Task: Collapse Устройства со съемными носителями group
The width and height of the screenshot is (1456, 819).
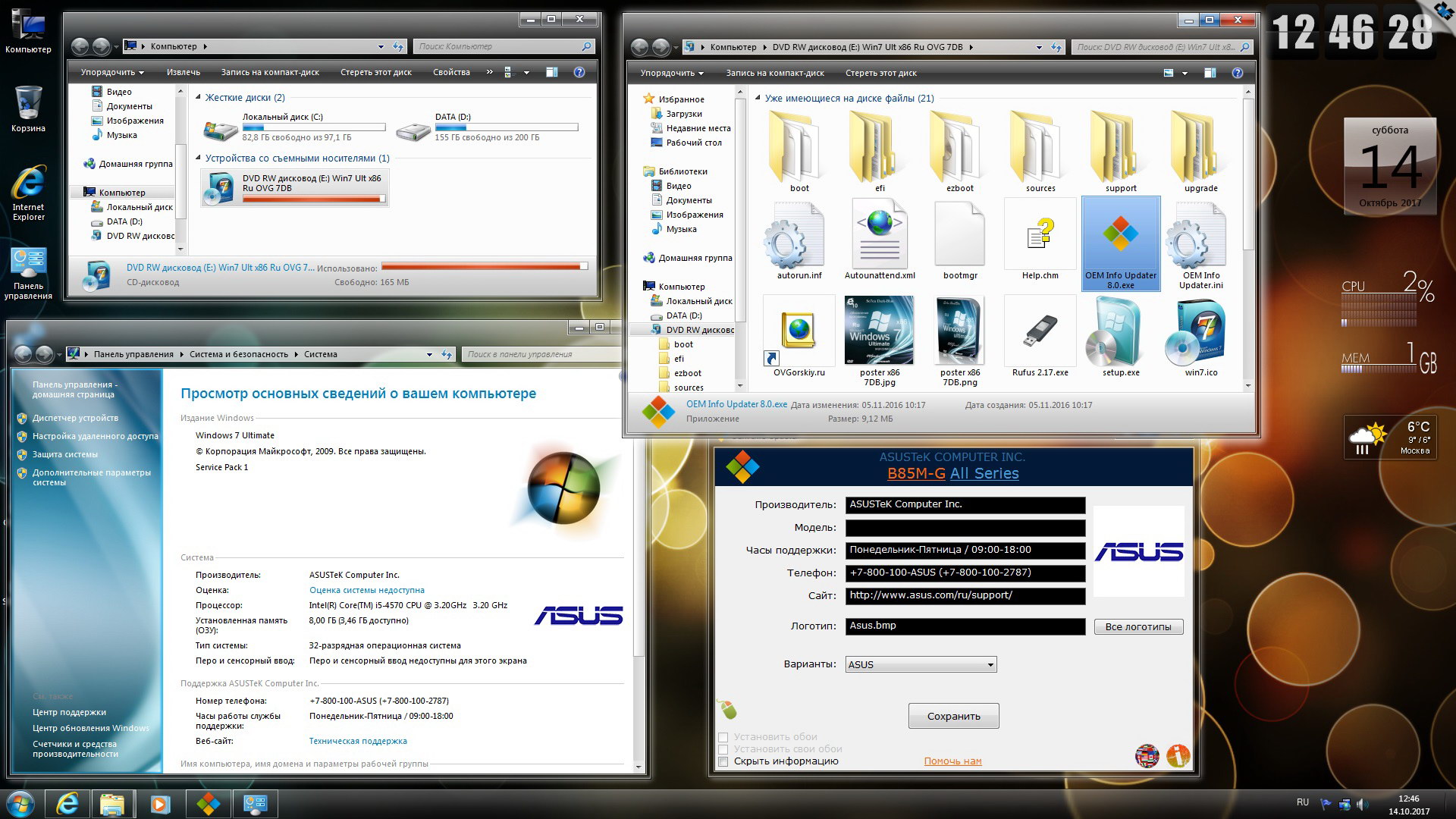Action: pos(198,158)
